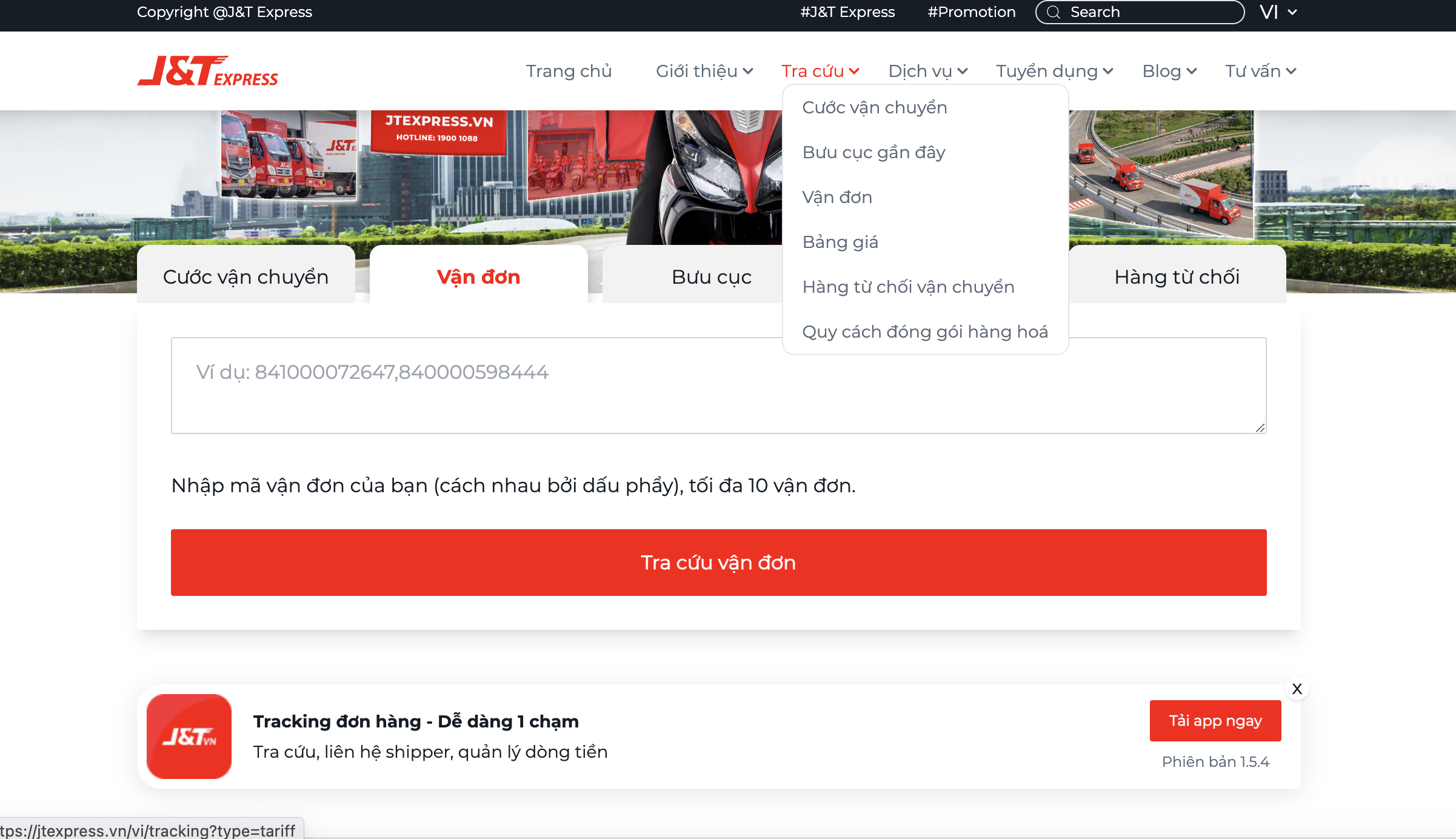
Task: Select Bưu cục gần đây menu item
Action: pos(873,152)
